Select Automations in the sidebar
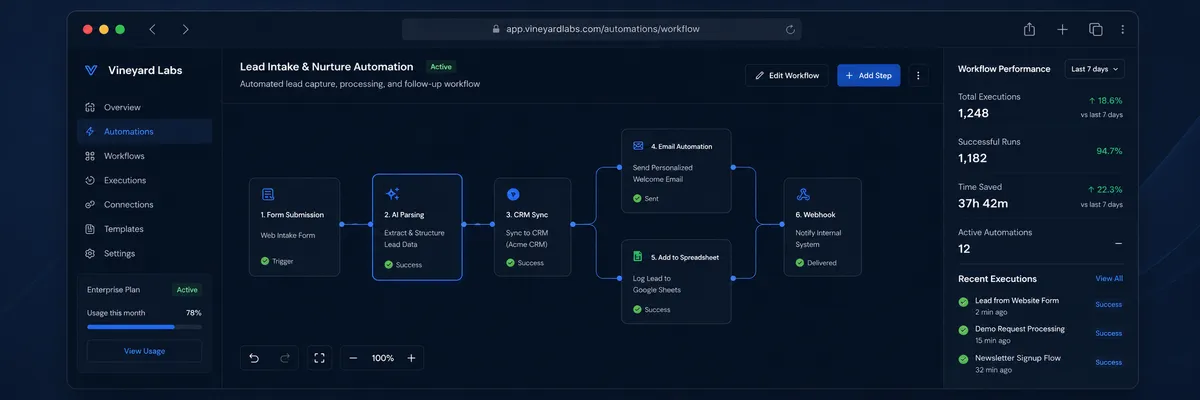The image size is (1200, 400). pyautogui.click(x=144, y=131)
